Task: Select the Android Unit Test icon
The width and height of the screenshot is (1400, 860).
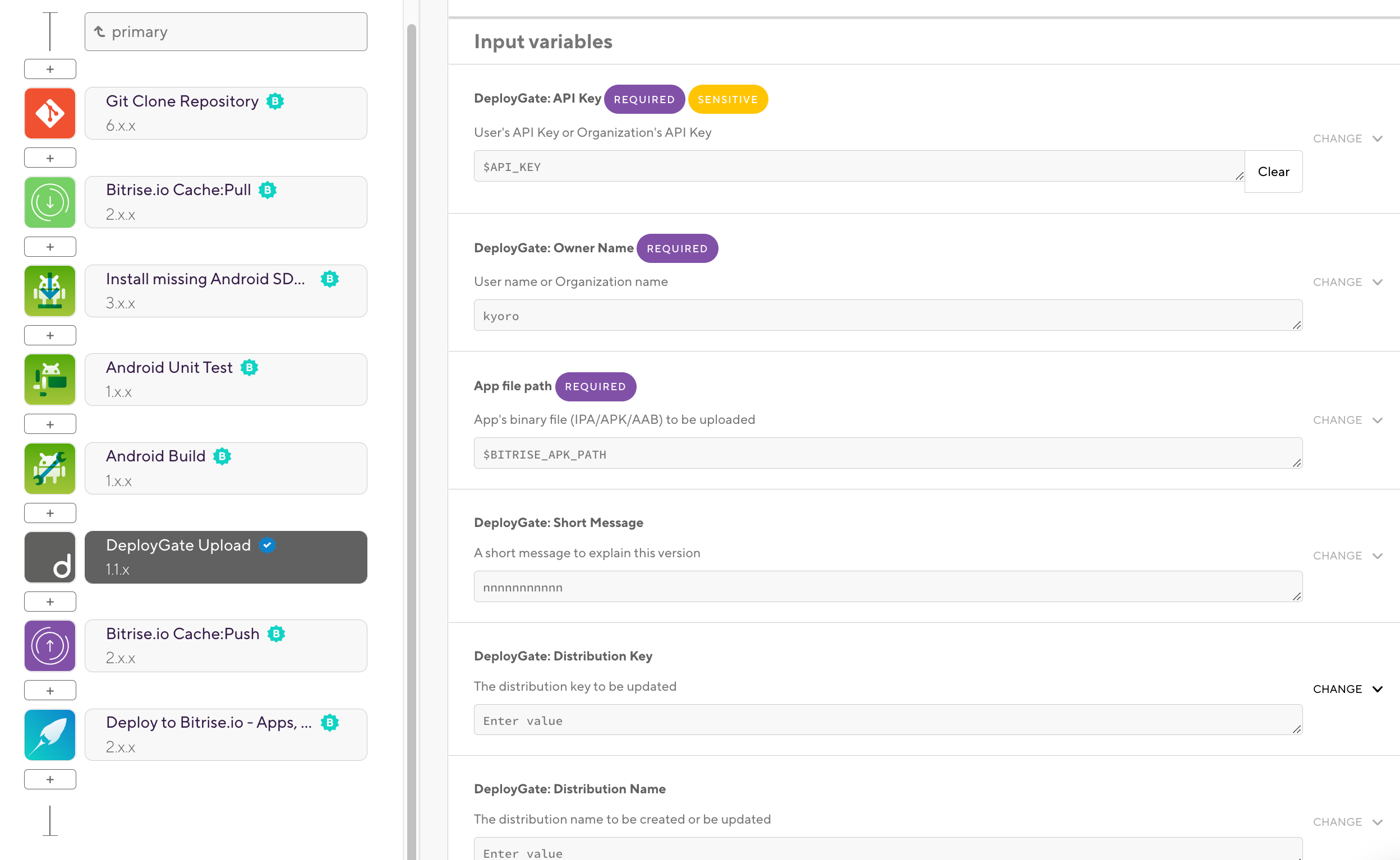Action: coord(50,379)
